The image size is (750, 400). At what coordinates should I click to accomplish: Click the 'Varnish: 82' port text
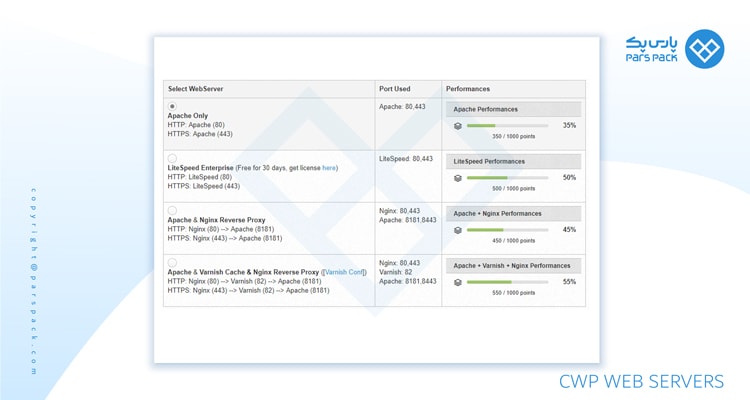(396, 272)
